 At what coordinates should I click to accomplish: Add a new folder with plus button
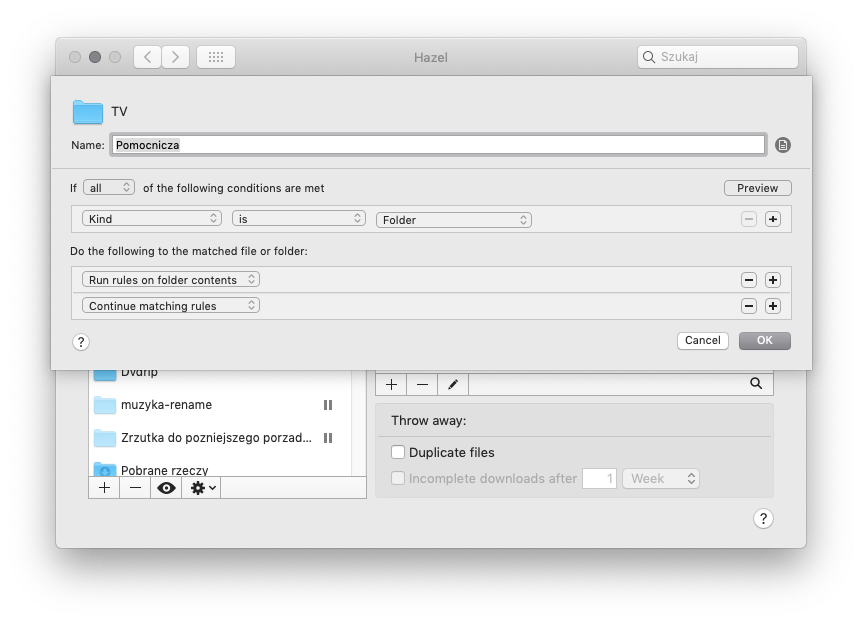[104, 488]
